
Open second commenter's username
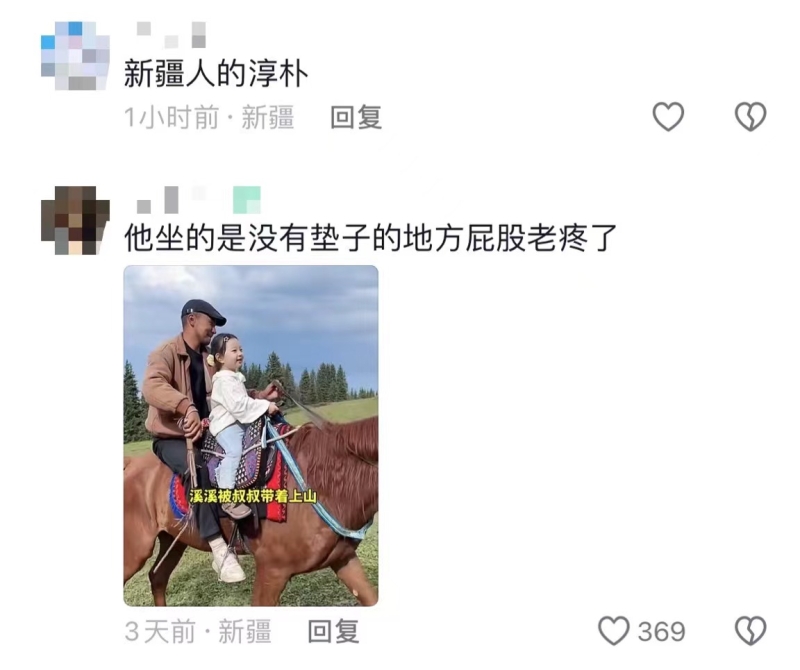click(x=173, y=200)
